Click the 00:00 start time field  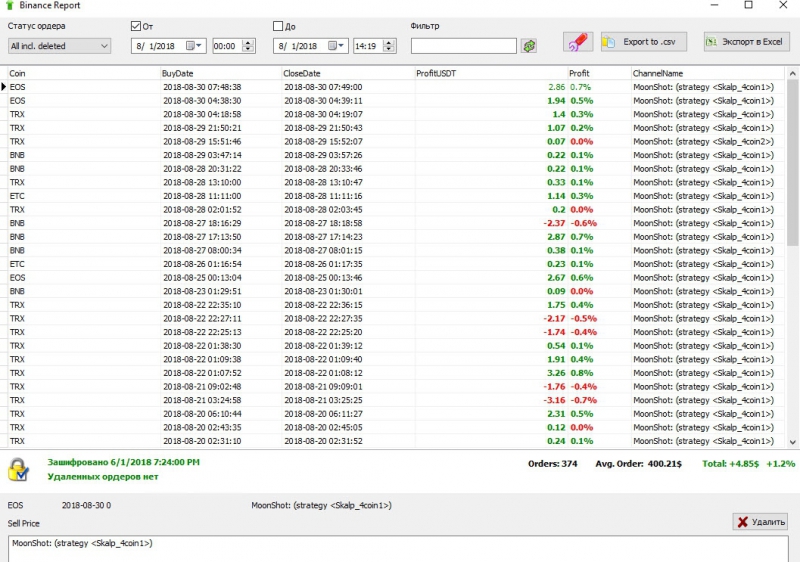(228, 46)
